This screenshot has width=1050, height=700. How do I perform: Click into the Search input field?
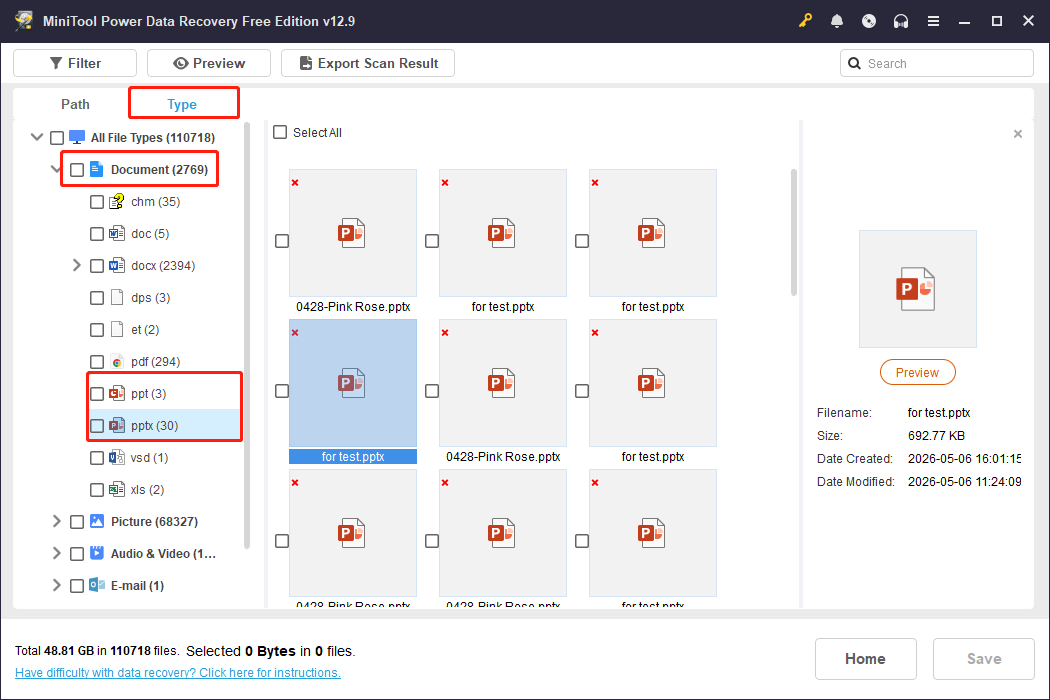pyautogui.click(x=937, y=63)
